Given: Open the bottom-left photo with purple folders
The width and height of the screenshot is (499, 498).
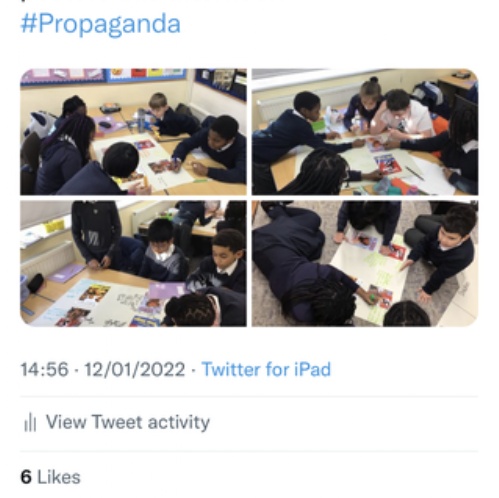Looking at the screenshot, I should point(133,263).
